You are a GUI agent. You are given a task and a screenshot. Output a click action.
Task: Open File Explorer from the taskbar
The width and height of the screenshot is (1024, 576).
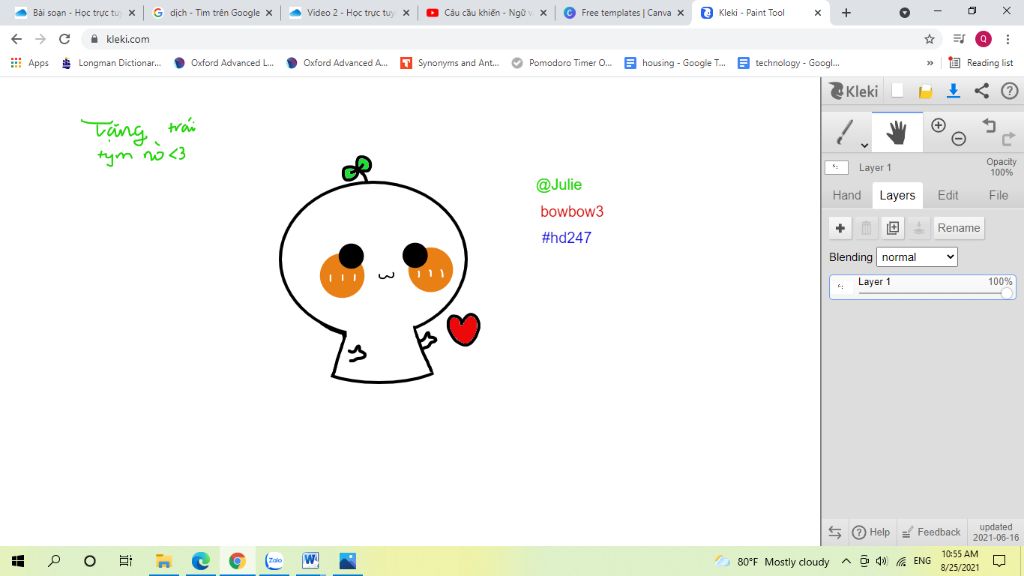[163, 560]
